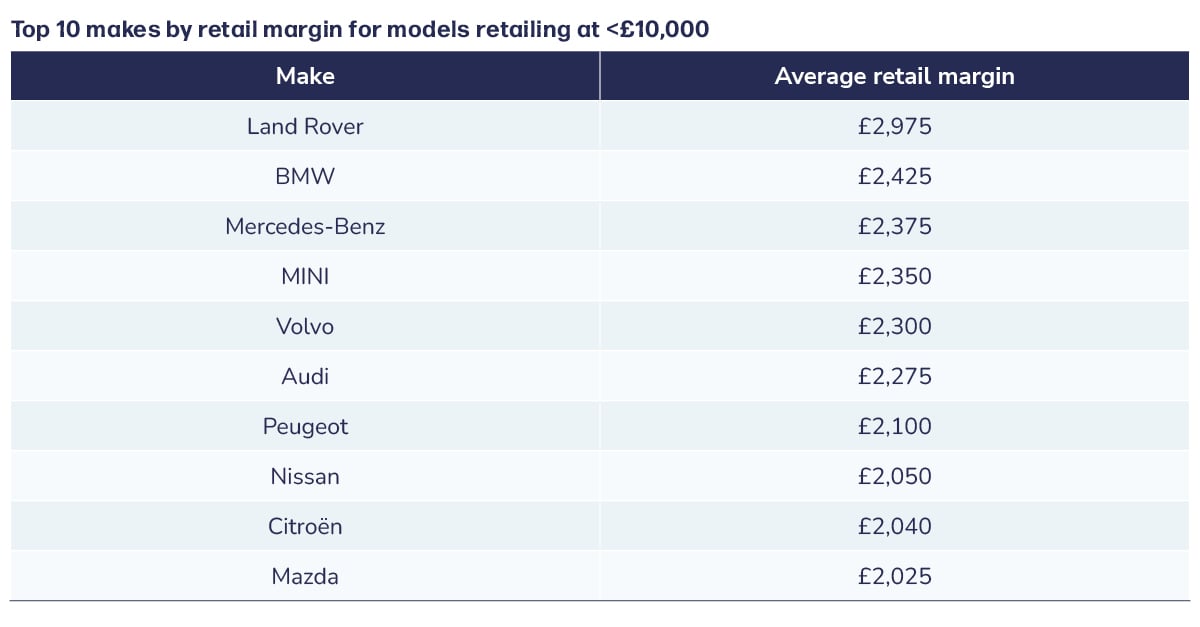Click the £2,025 margin value
The height and width of the screenshot is (627, 1200).
point(894,576)
